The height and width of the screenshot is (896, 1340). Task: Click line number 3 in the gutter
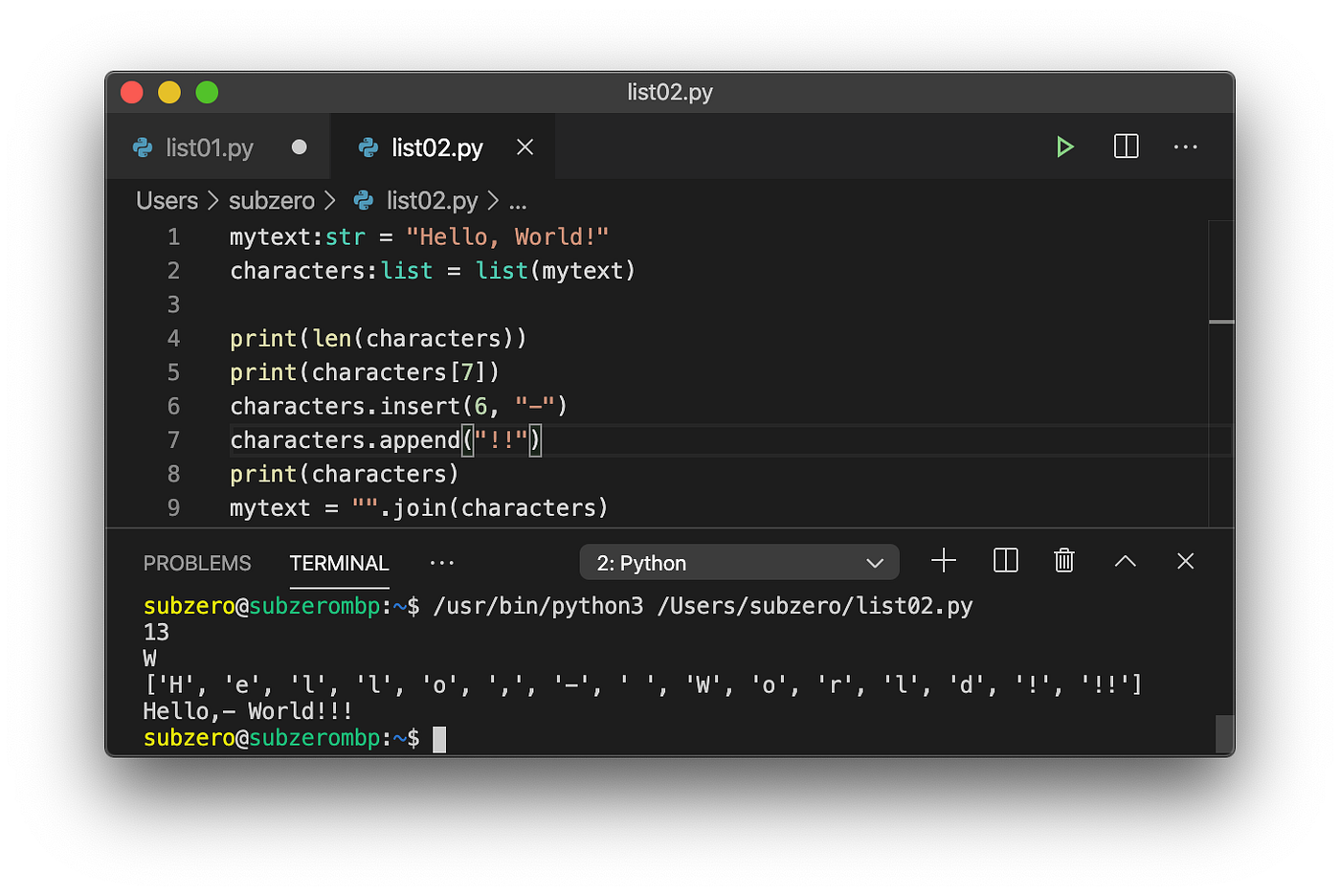coord(173,304)
